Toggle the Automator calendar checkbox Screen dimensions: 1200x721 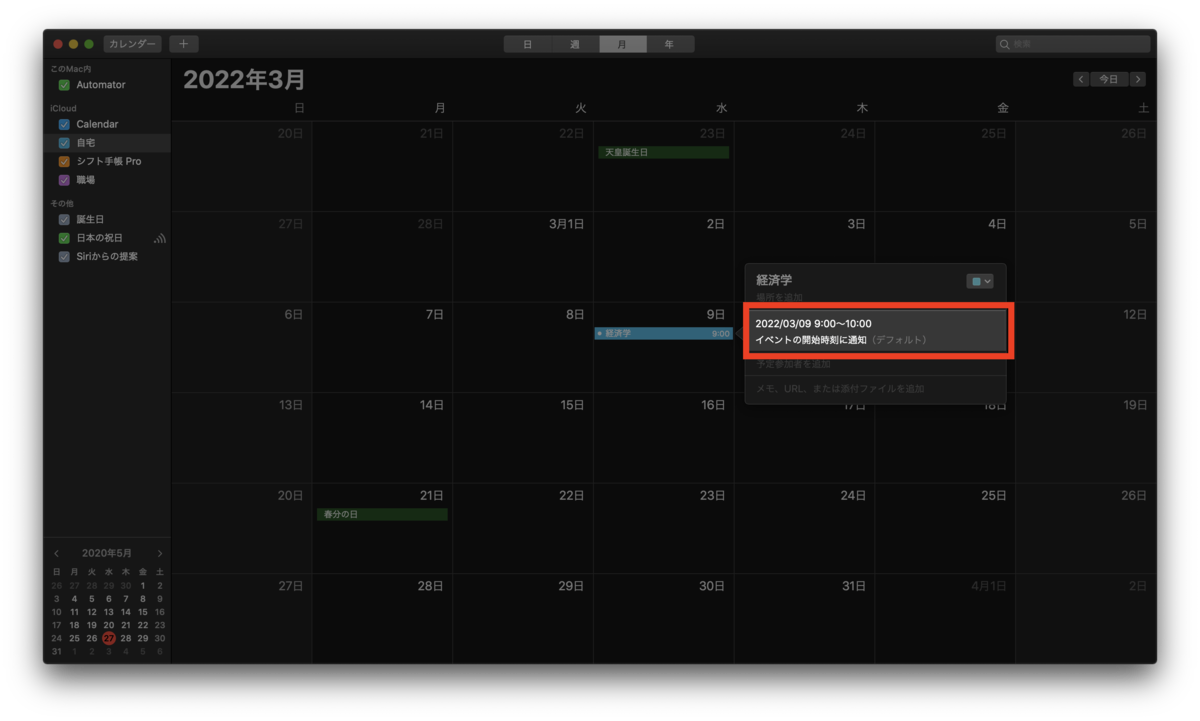pyautogui.click(x=64, y=85)
